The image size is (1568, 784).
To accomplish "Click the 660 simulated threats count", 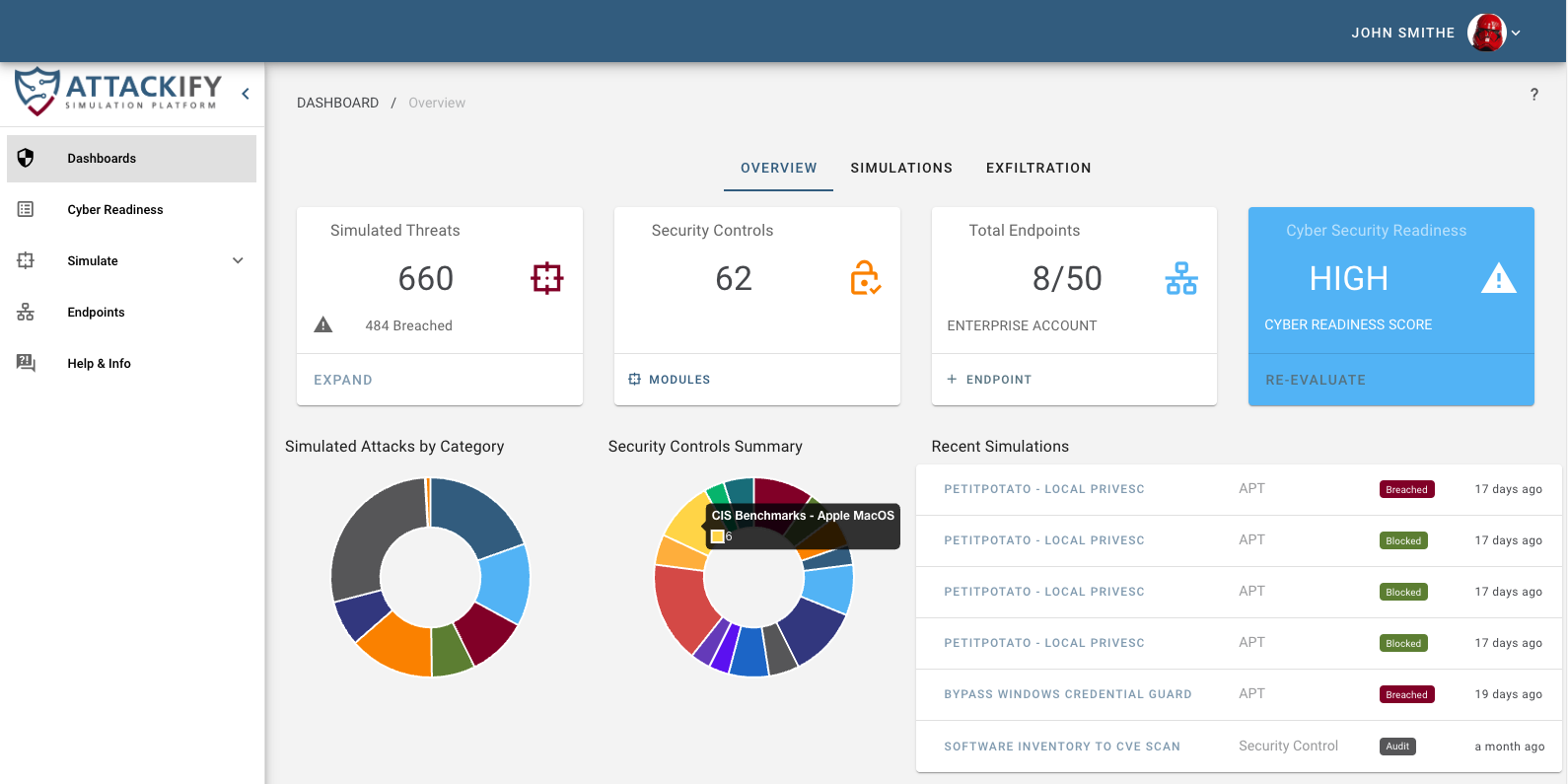I will 426,278.
